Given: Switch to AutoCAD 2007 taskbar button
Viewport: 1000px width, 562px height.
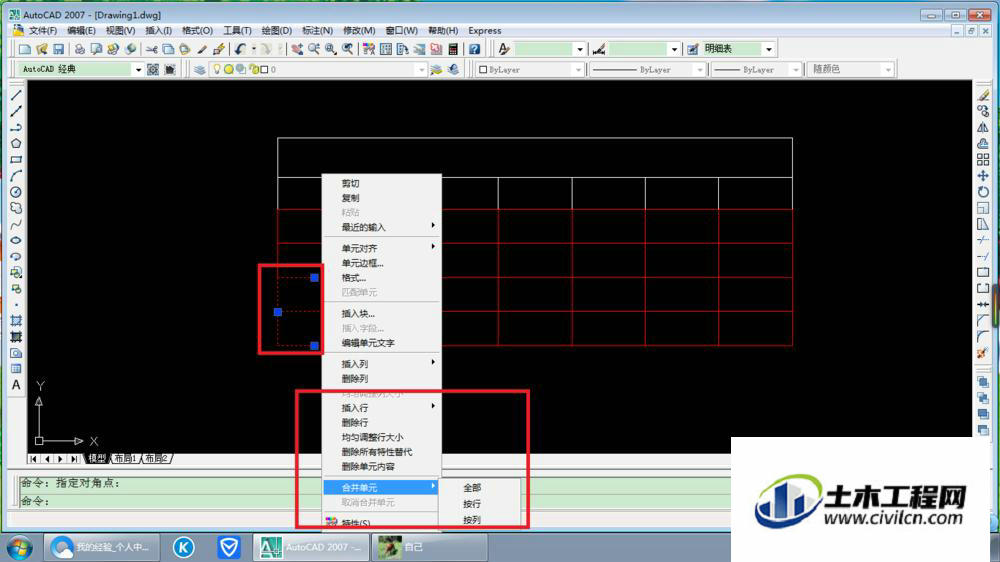Looking at the screenshot, I should [x=311, y=547].
